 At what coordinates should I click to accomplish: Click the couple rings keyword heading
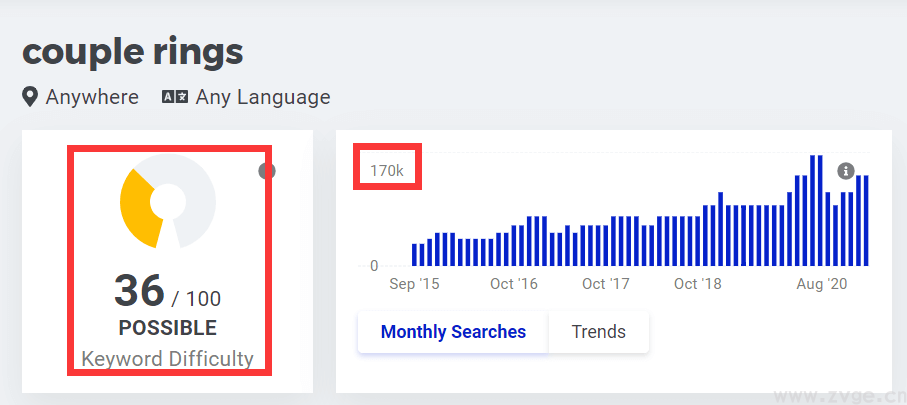tap(133, 51)
